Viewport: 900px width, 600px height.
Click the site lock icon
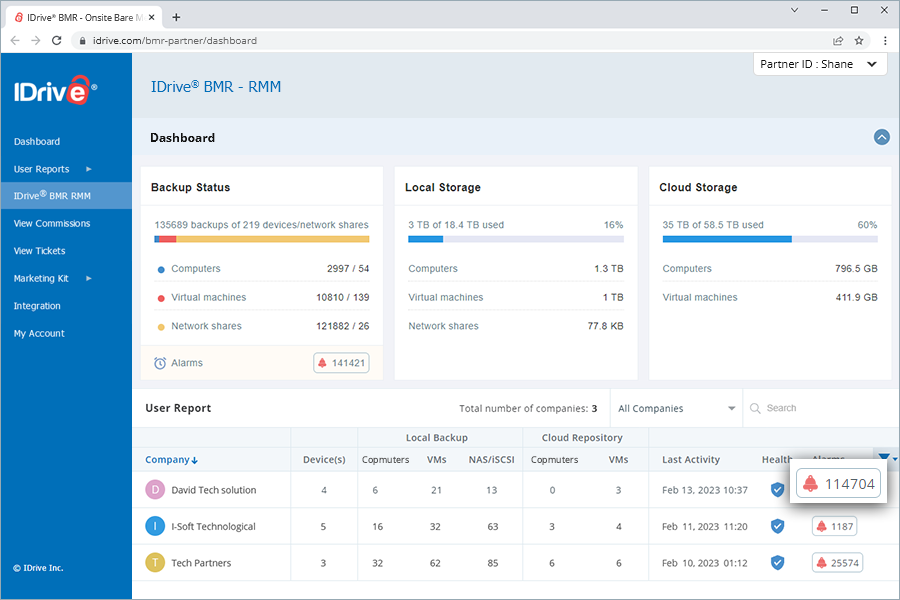(83, 41)
